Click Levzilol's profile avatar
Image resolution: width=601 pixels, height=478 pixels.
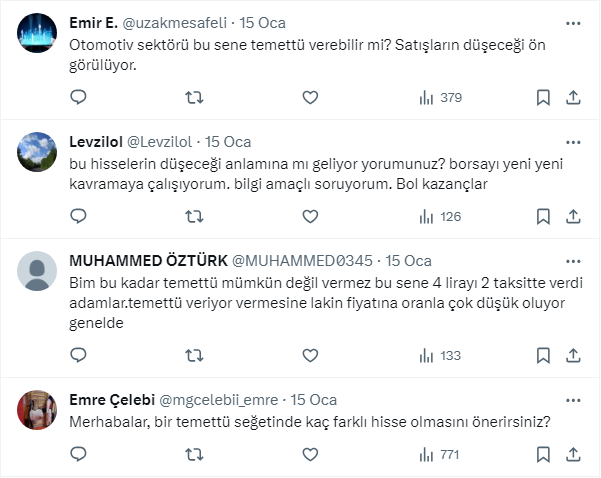tap(38, 153)
